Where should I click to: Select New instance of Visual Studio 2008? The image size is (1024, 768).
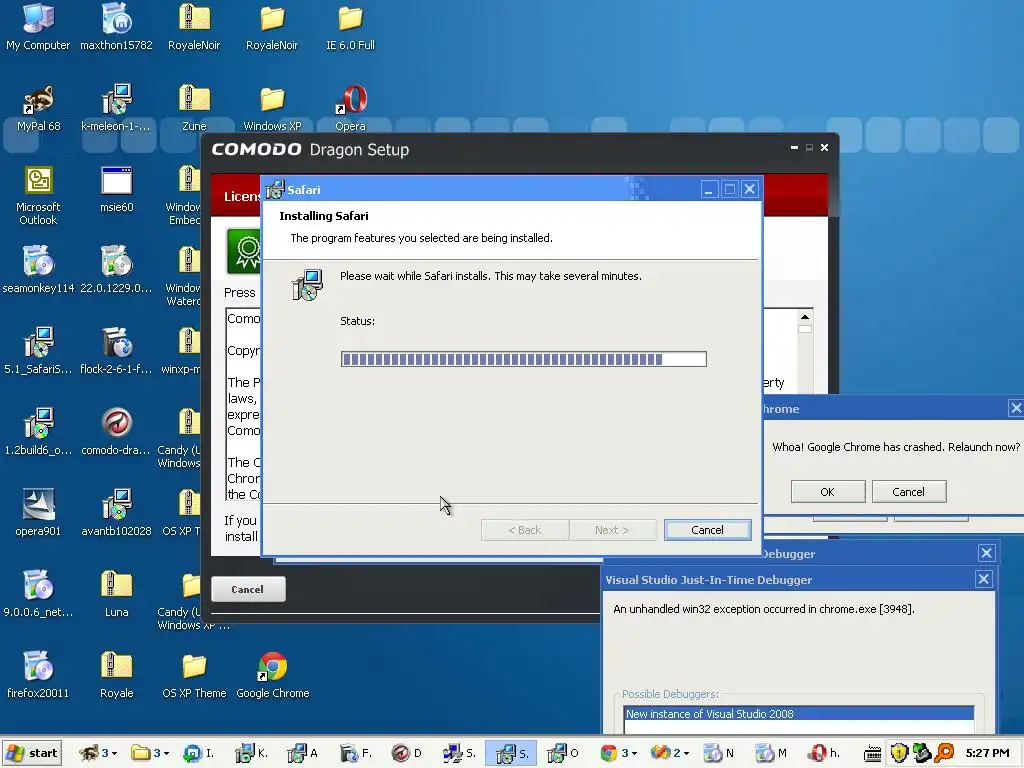pyautogui.click(x=798, y=714)
